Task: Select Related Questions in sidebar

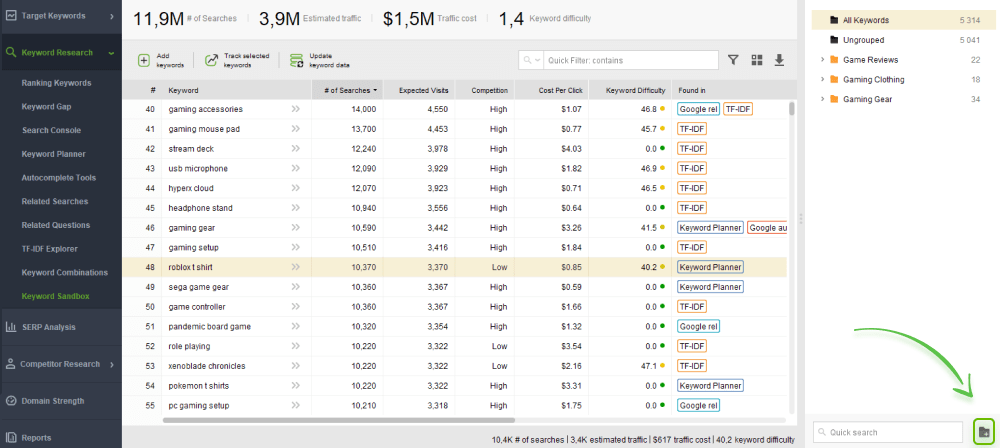Action: click(56, 225)
